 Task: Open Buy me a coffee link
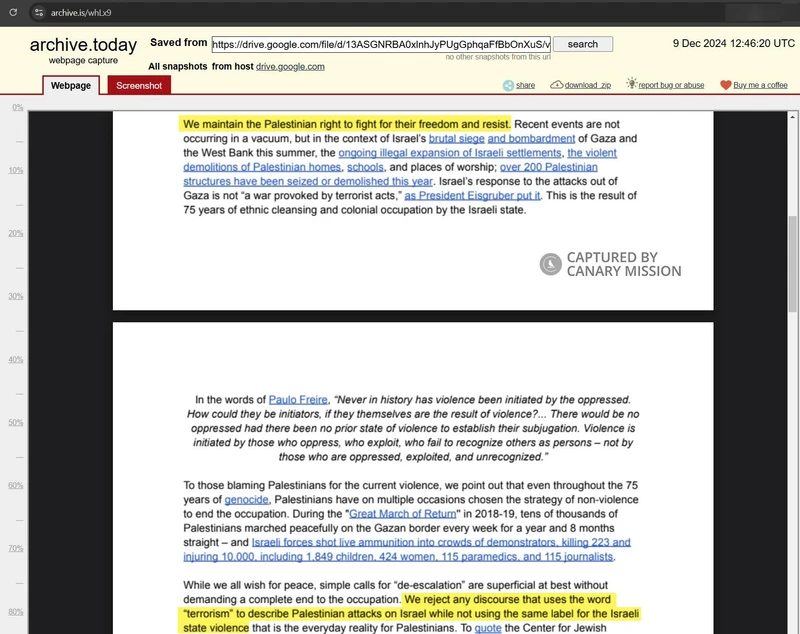pos(760,85)
